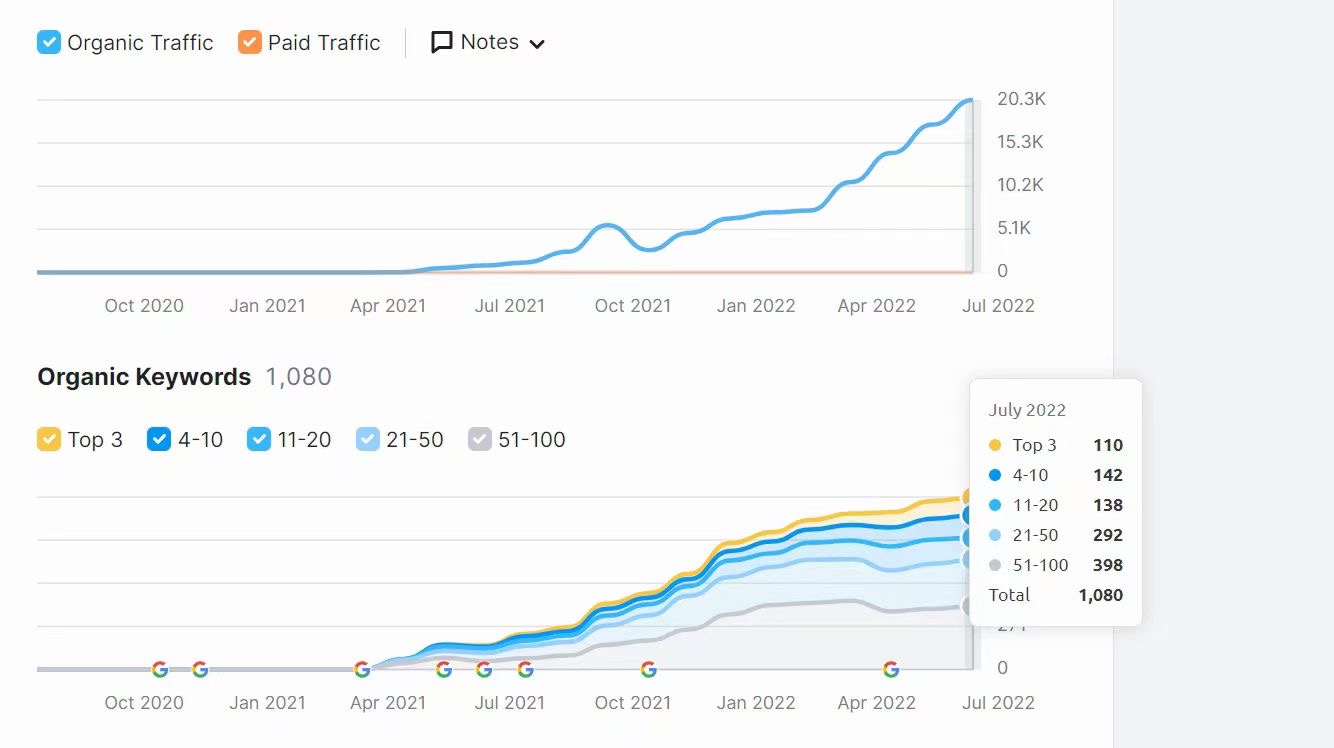Open the rightmost Google update marker
This screenshot has height=748, width=1334.
tap(891, 669)
